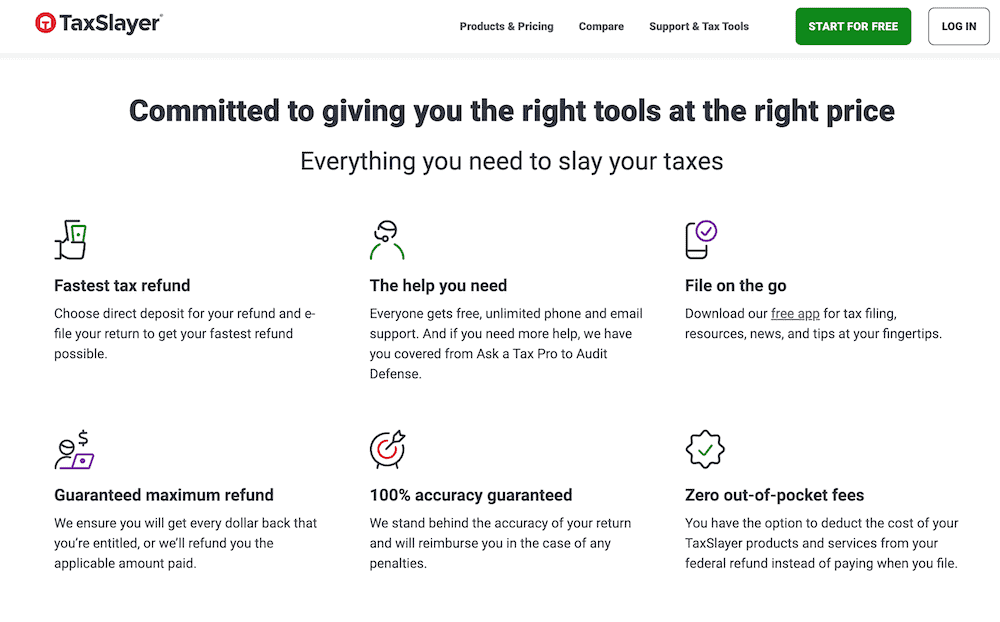Select the Fastest tax refund document icon
This screenshot has height=622, width=1000.
click(69, 239)
